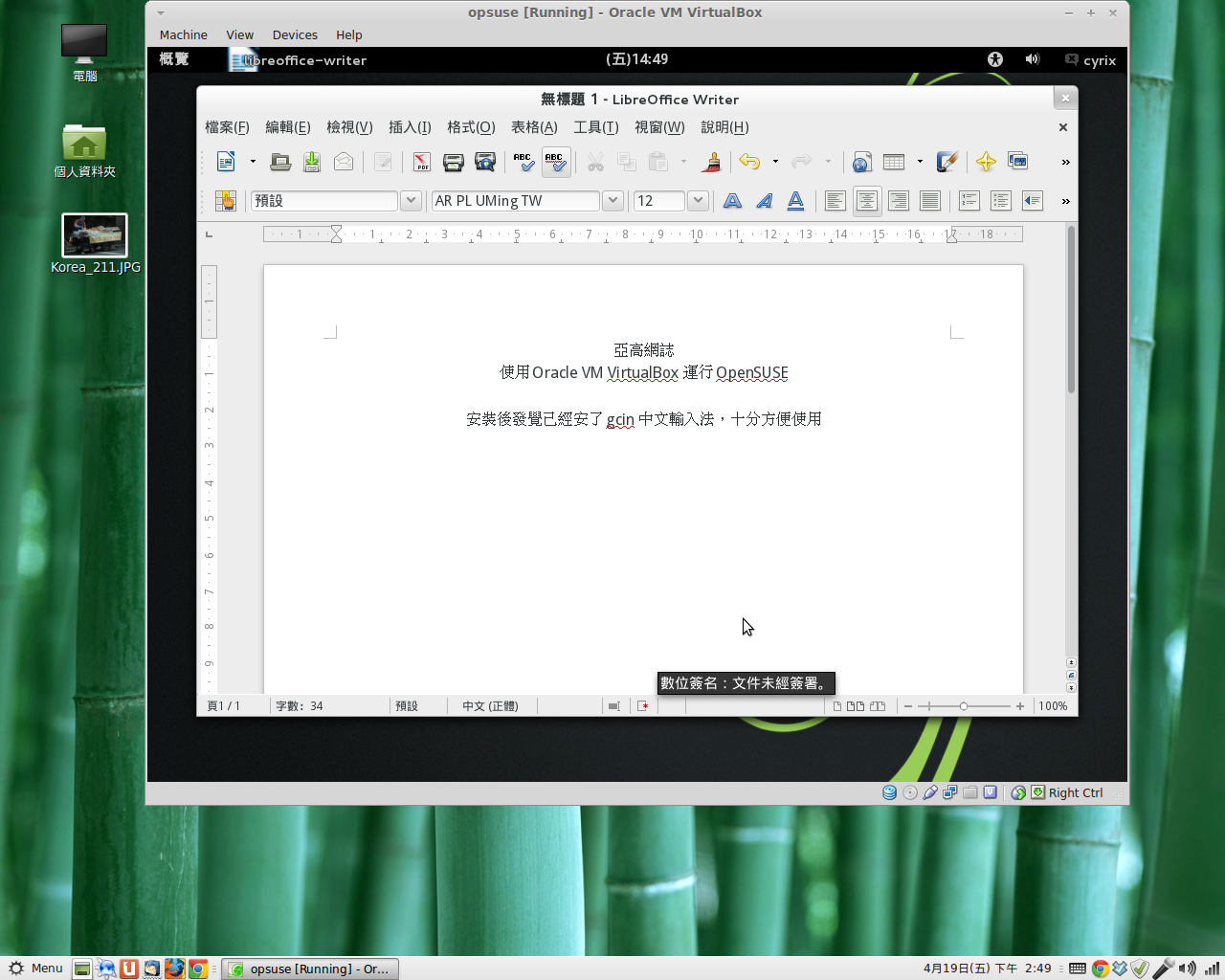
Task: Click the Korea_211.JPG desktop thumbnail
Action: pyautogui.click(x=95, y=236)
